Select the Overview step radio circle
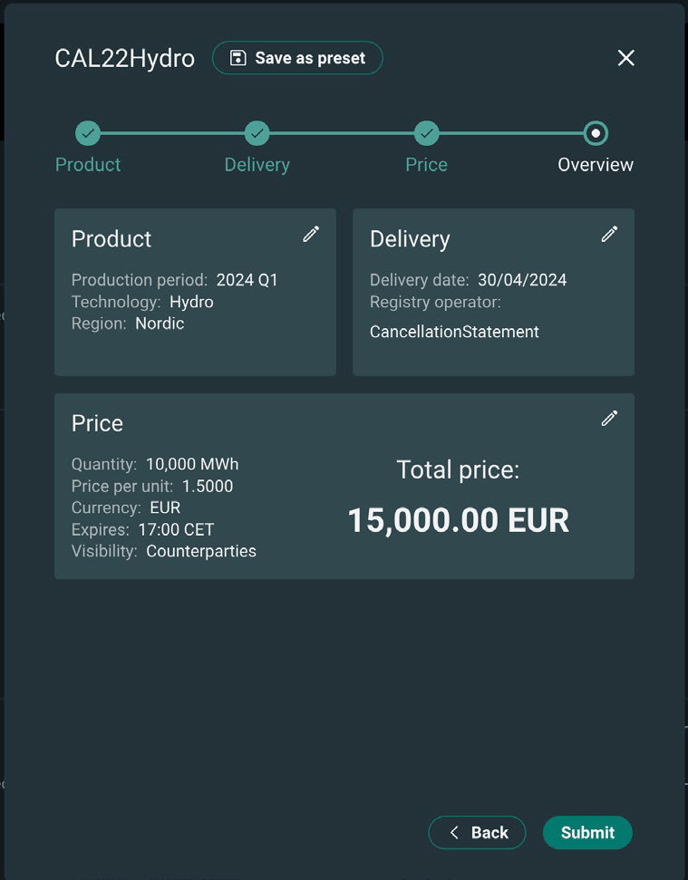 (x=595, y=133)
